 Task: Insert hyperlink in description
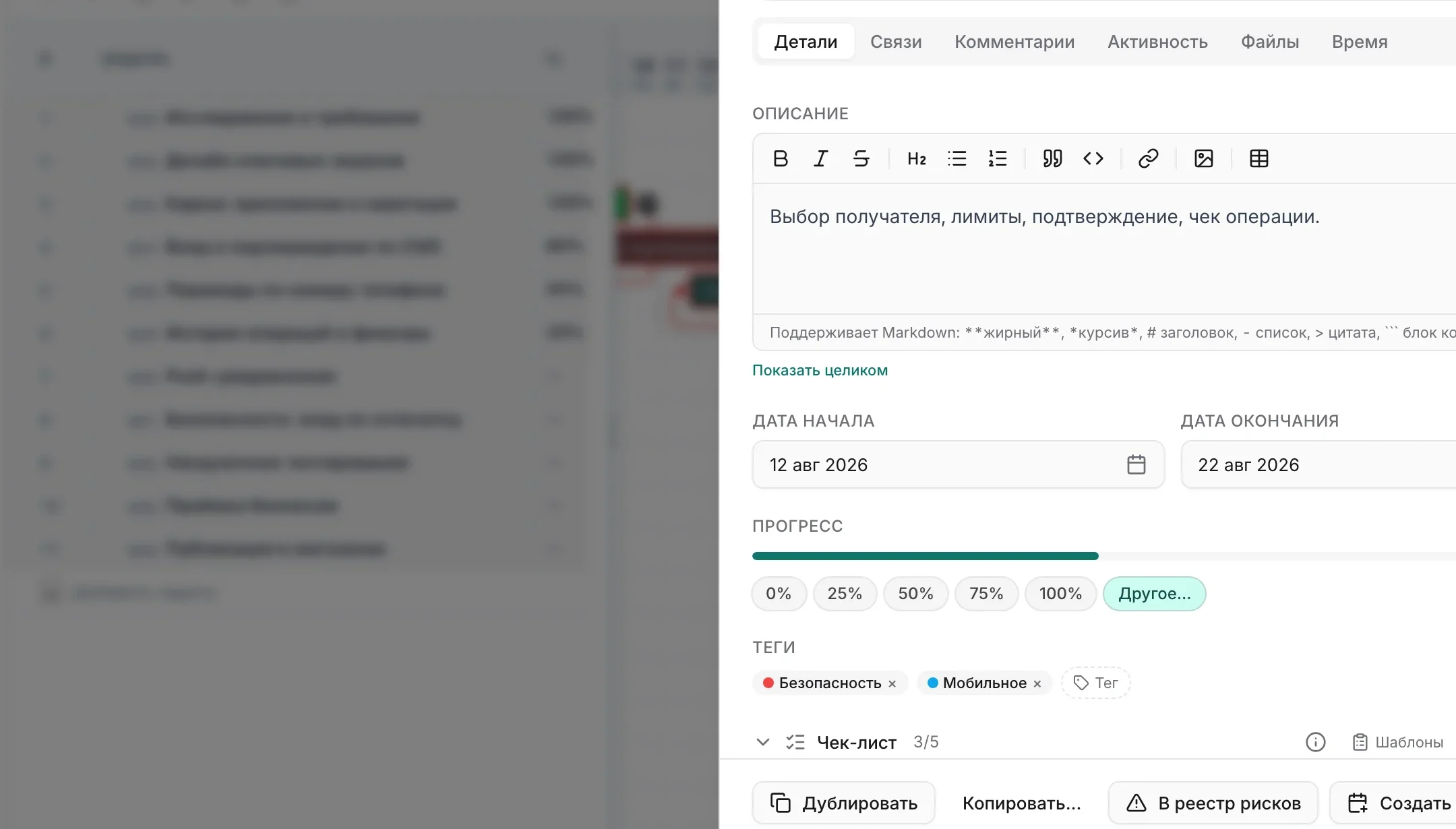[1148, 158]
